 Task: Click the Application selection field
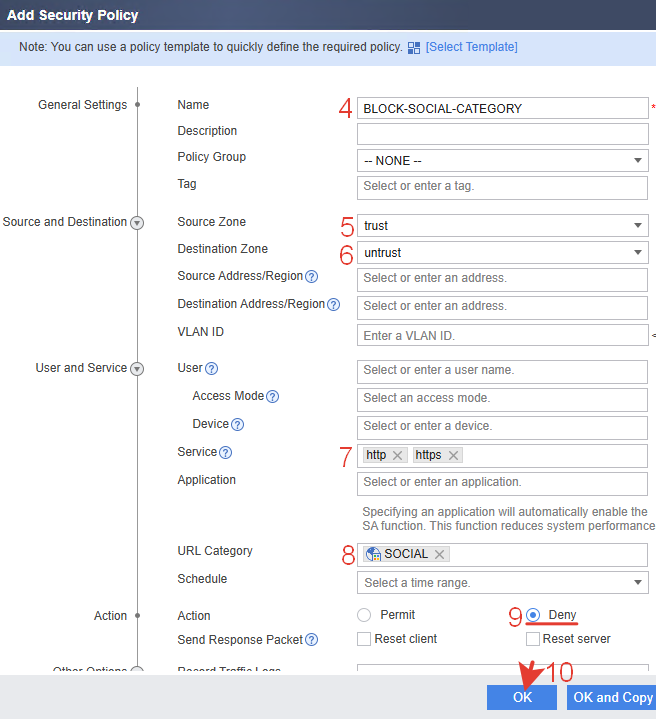[x=502, y=484]
